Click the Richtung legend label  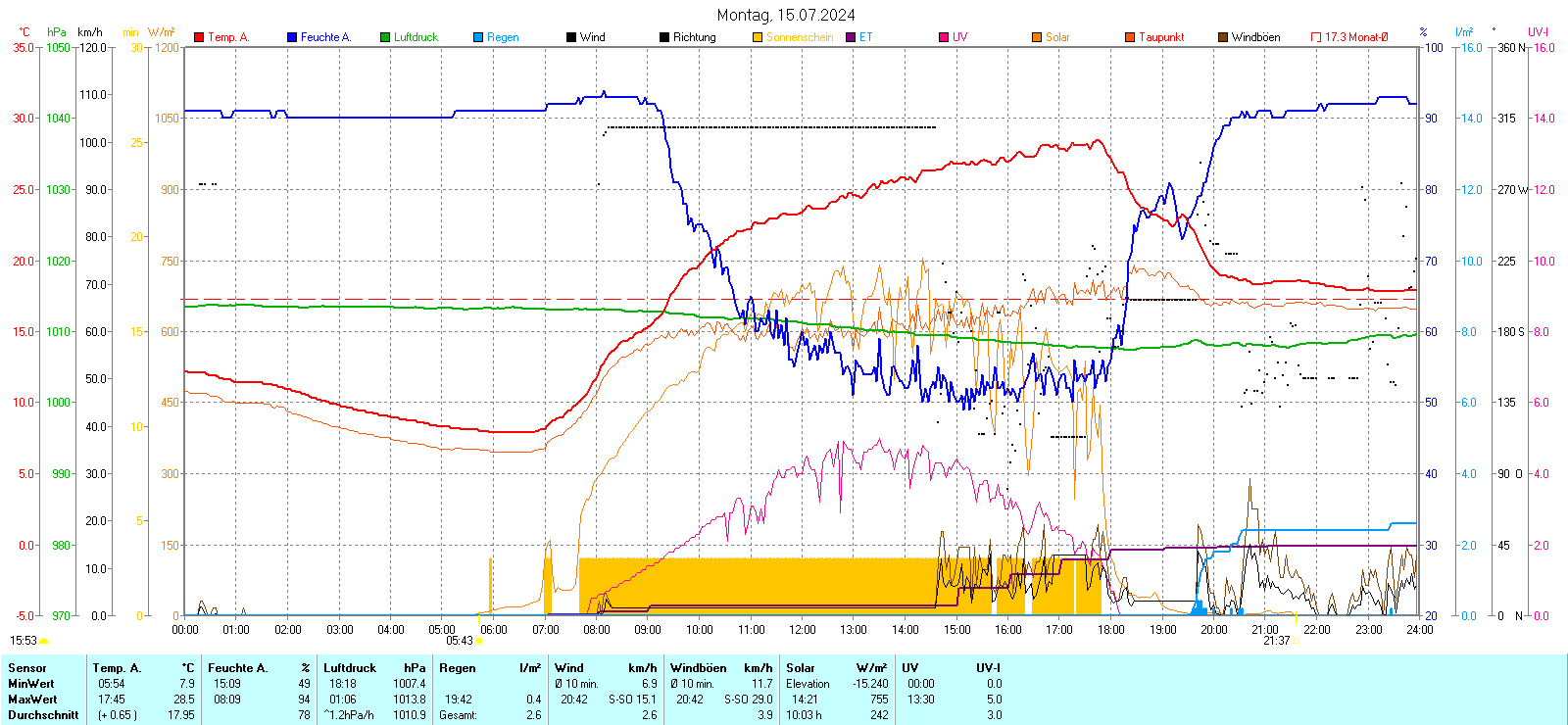pyautogui.click(x=694, y=37)
